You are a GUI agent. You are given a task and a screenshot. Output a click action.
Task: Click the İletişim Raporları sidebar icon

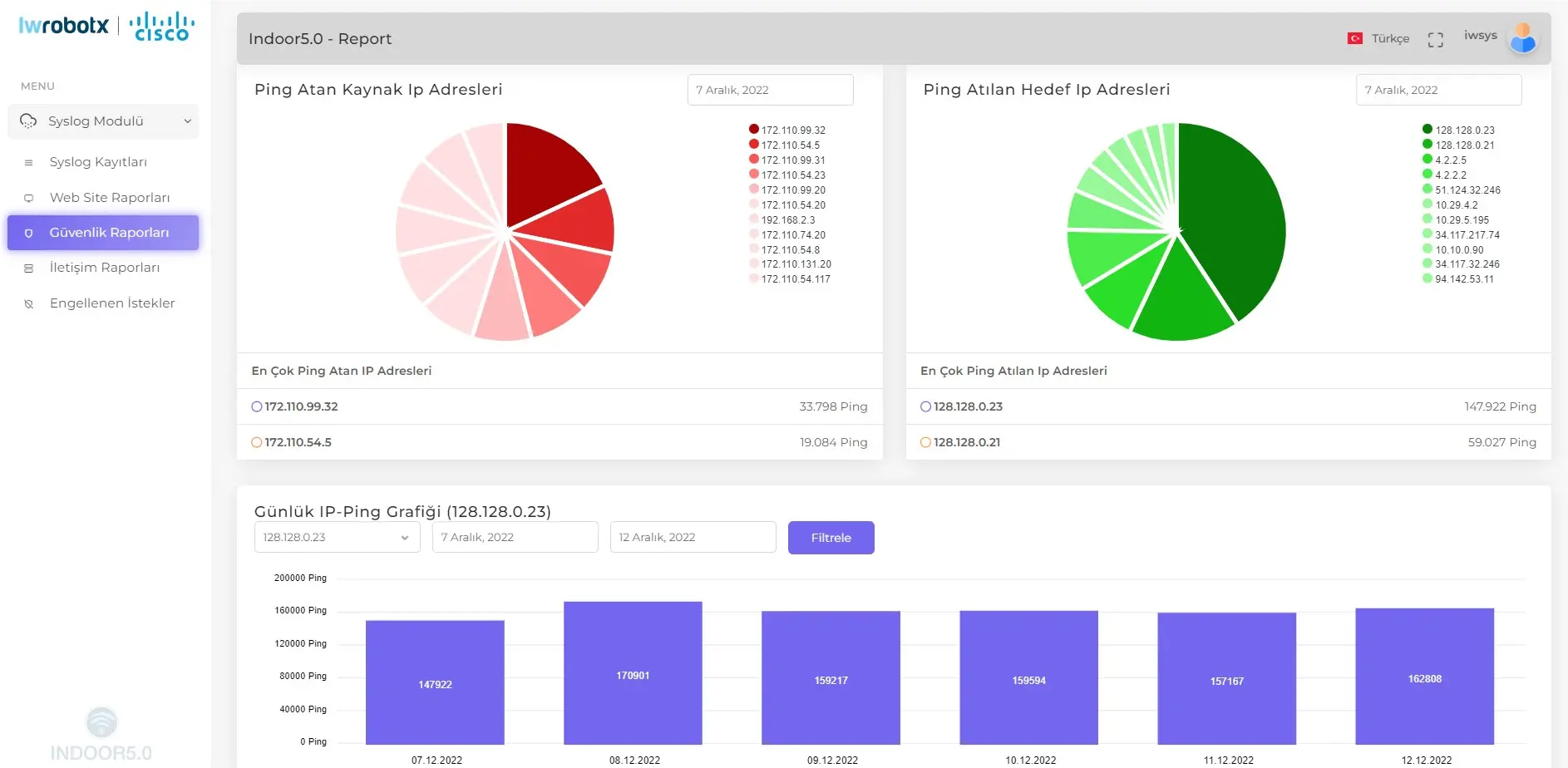click(29, 268)
